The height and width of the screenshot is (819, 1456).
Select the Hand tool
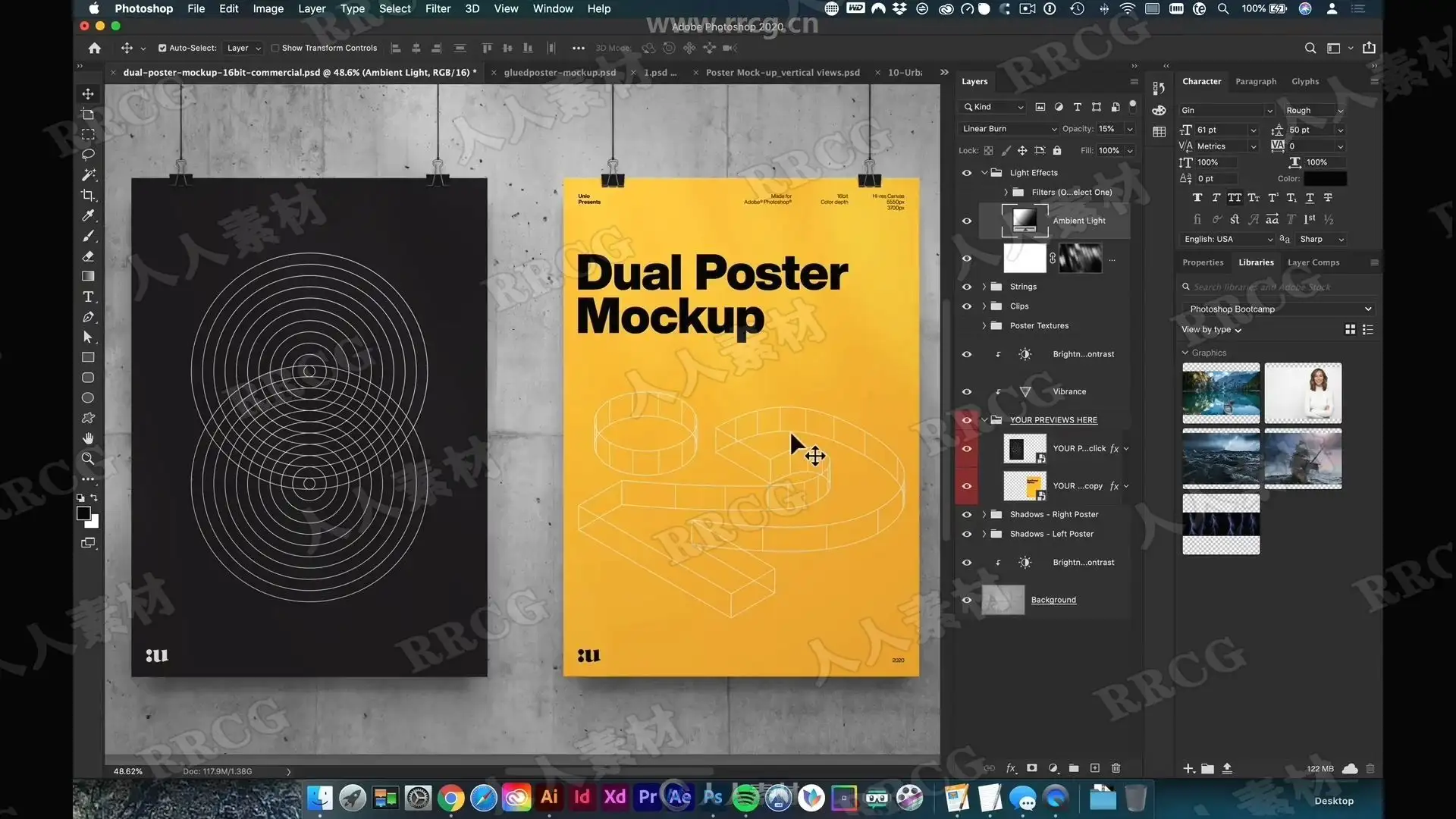[88, 438]
